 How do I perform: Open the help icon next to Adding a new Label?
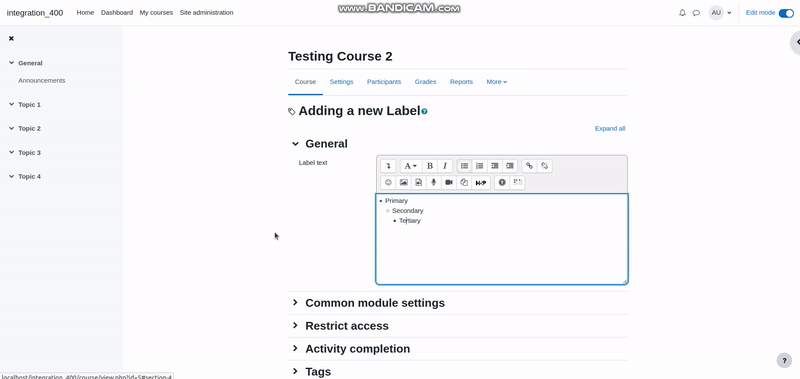click(x=424, y=111)
